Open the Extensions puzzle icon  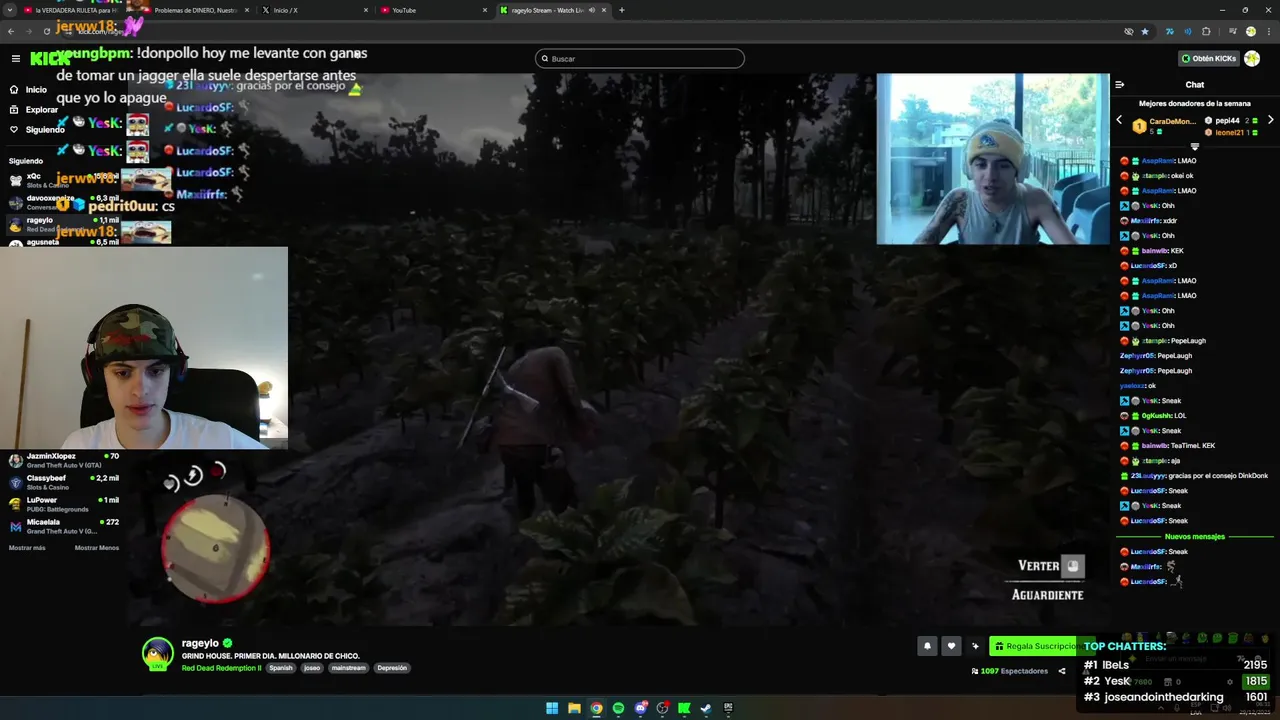(1206, 32)
